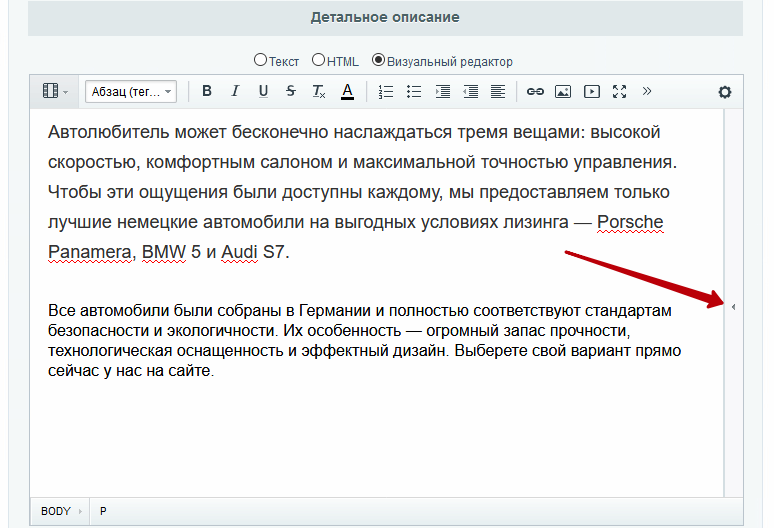Image resolution: width=774 pixels, height=528 pixels.
Task: Remove text formatting
Action: (x=319, y=91)
